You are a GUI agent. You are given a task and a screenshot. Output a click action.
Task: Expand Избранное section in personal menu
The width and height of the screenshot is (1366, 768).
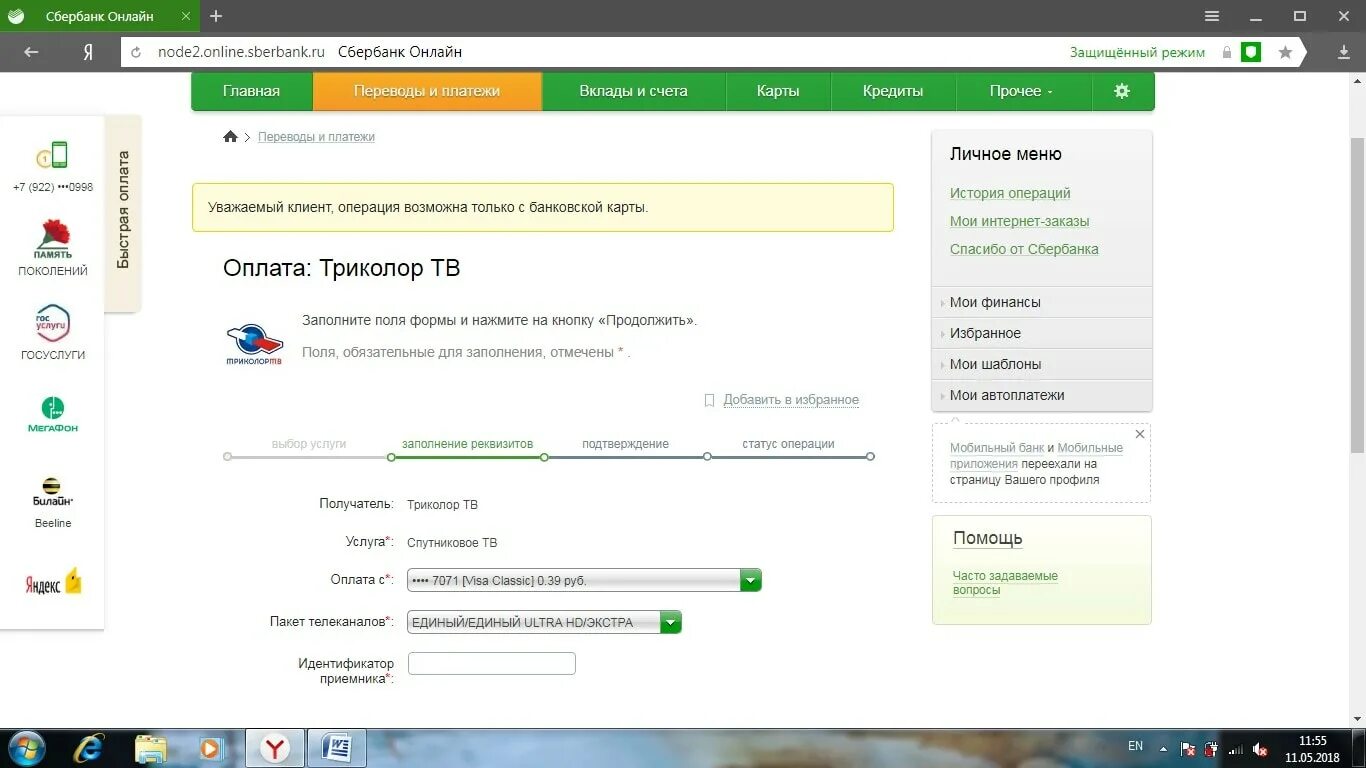[1042, 333]
